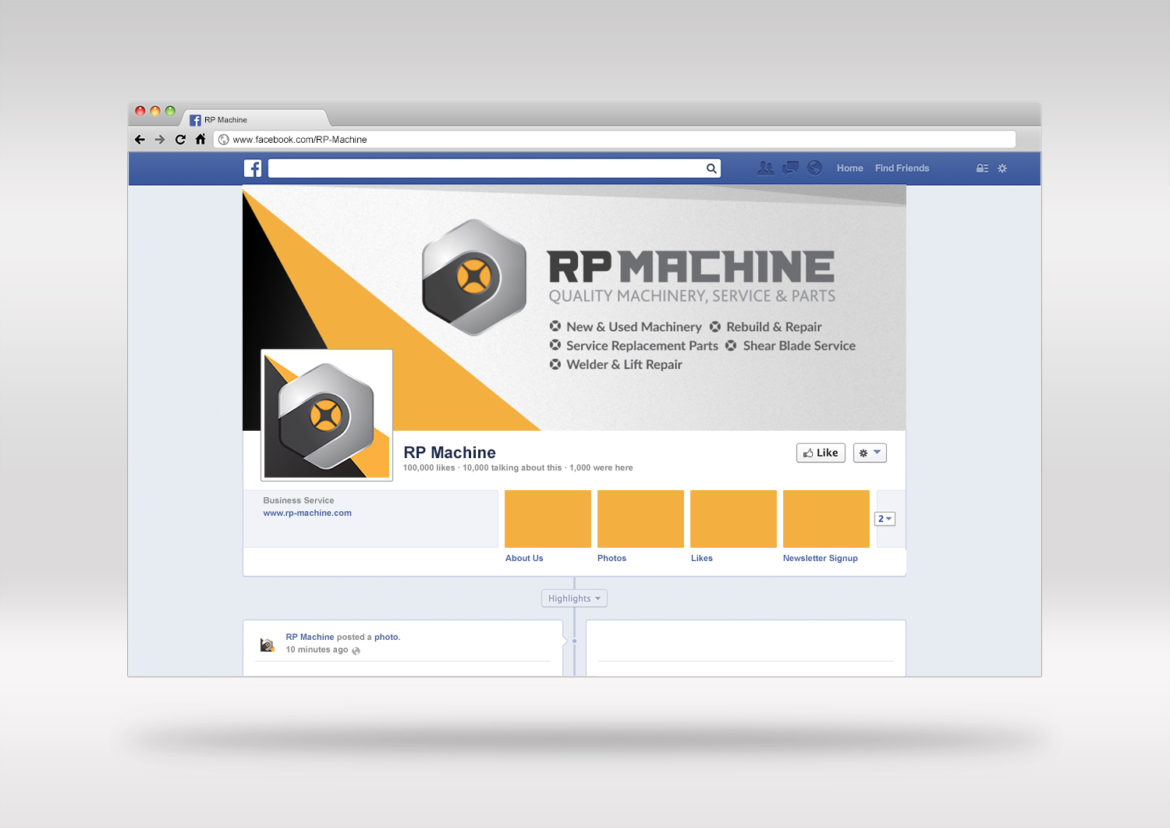Open the gear dropdown beside the Like button
This screenshot has height=828, width=1170.
(869, 452)
